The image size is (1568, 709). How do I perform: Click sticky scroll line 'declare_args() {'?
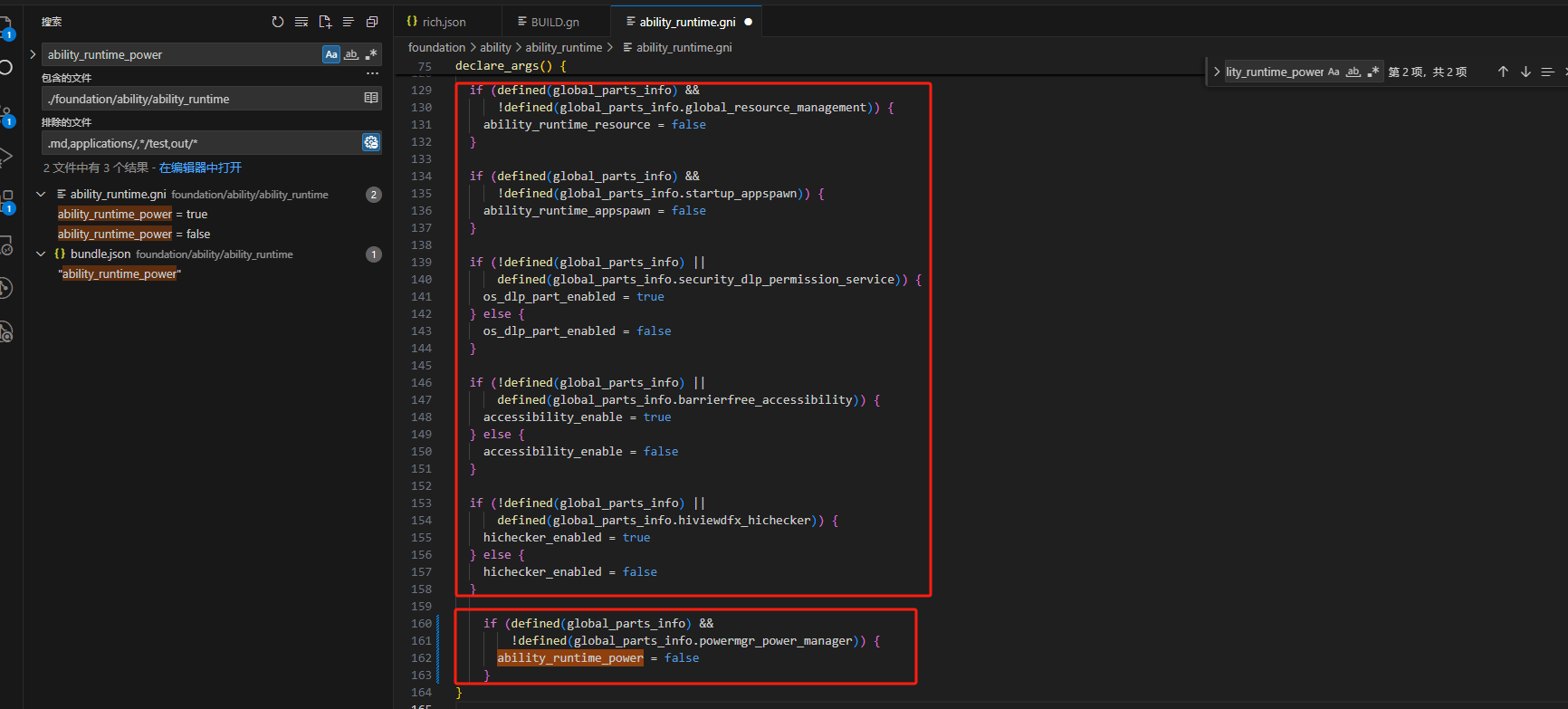pos(511,66)
